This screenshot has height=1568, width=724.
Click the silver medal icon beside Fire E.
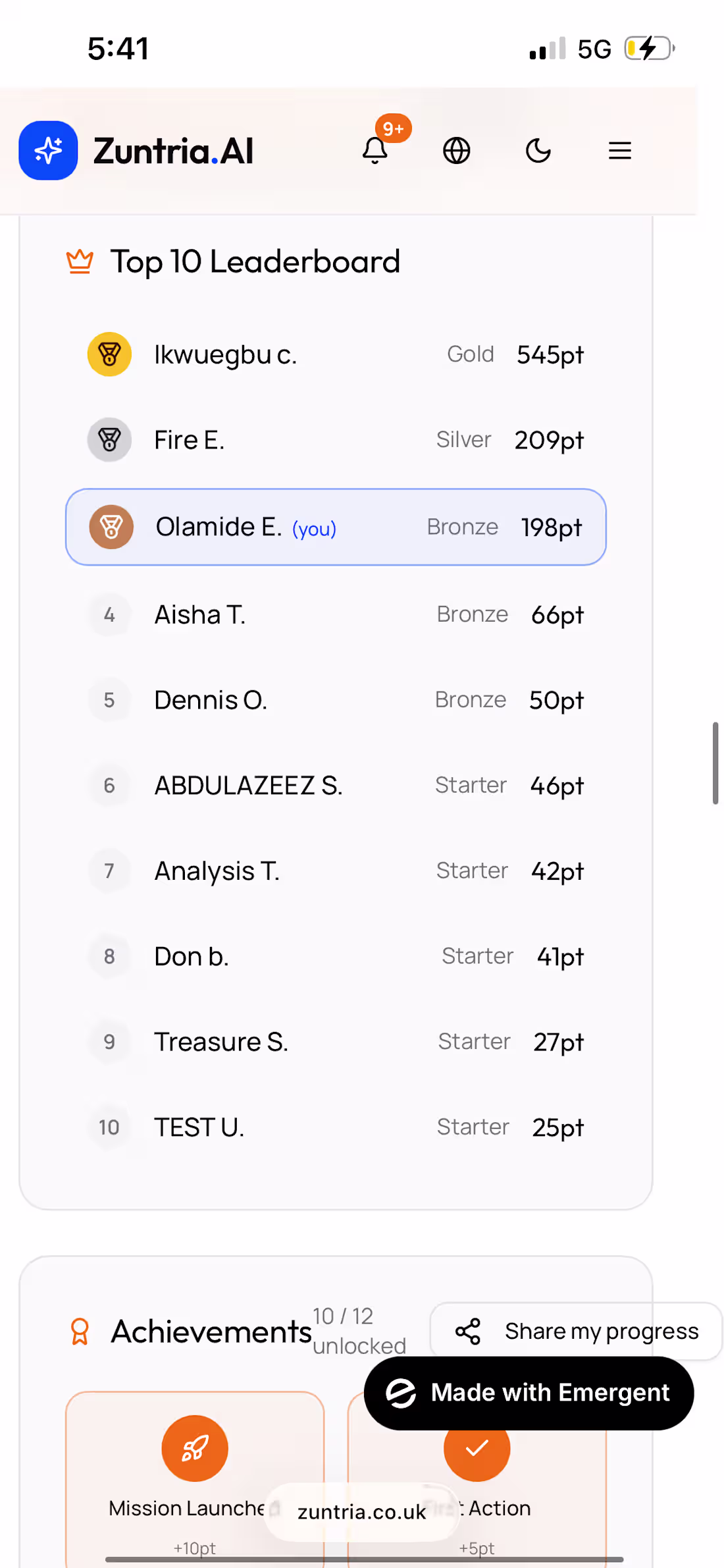[109, 440]
